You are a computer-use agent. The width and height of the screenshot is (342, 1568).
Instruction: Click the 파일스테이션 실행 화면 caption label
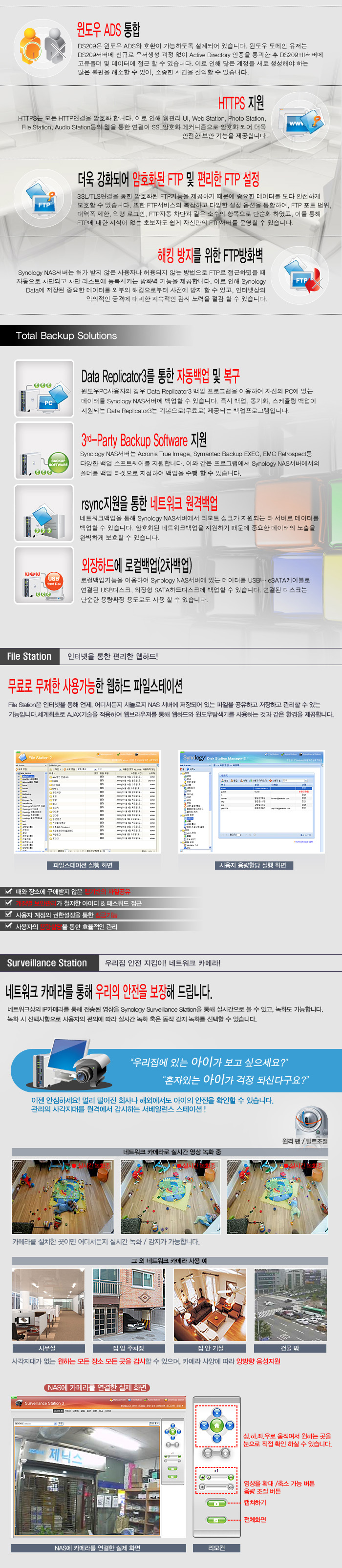tap(83, 865)
